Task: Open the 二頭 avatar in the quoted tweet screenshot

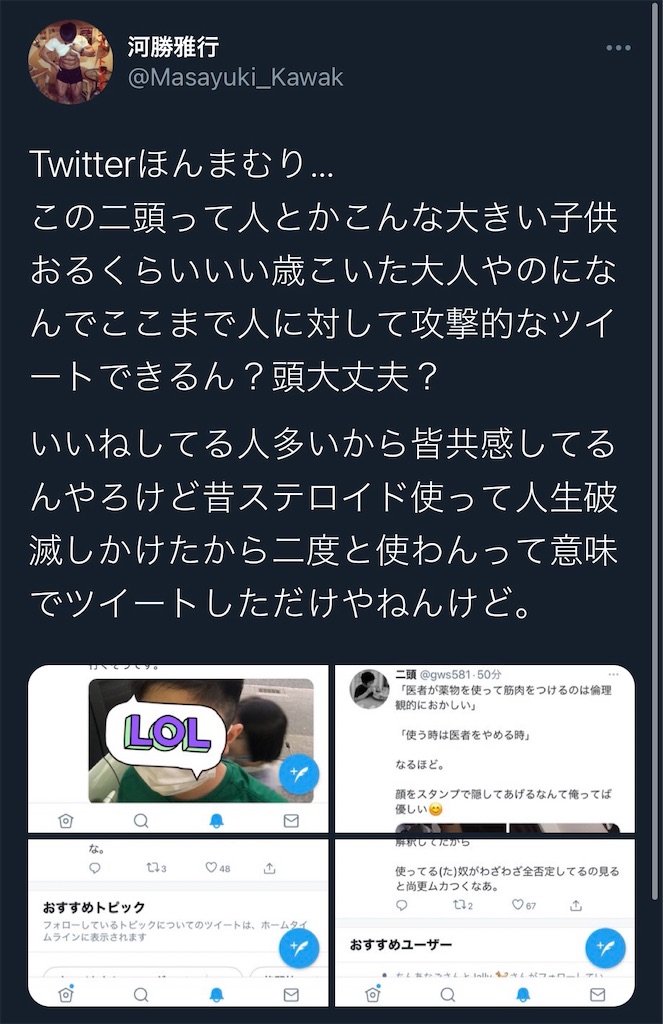Action: (x=370, y=689)
